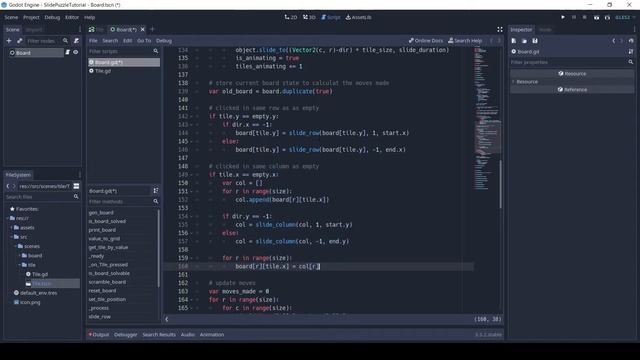Viewport: 640px width, 360px height.
Task: Expand the assets folder
Action: [x=11, y=228]
